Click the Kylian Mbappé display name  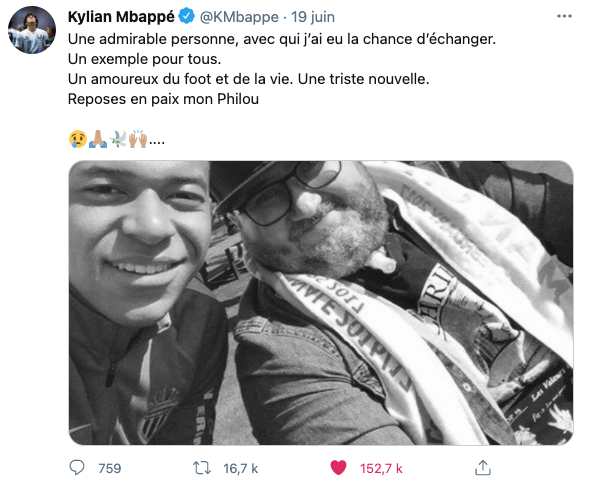click(x=121, y=17)
